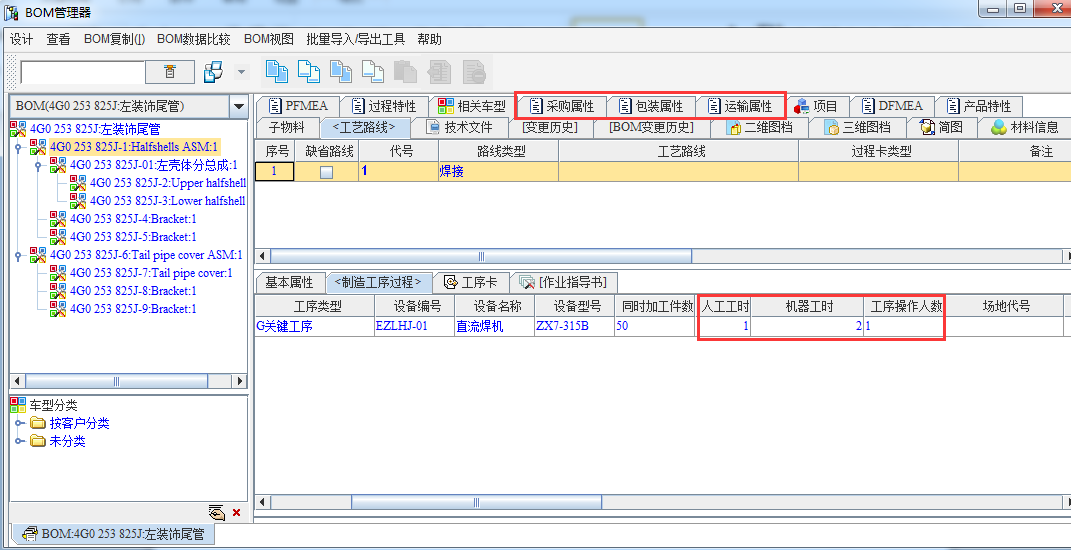This screenshot has width=1071, height=550.
Task: Expand the 未分类 folder node
Action: (19, 441)
